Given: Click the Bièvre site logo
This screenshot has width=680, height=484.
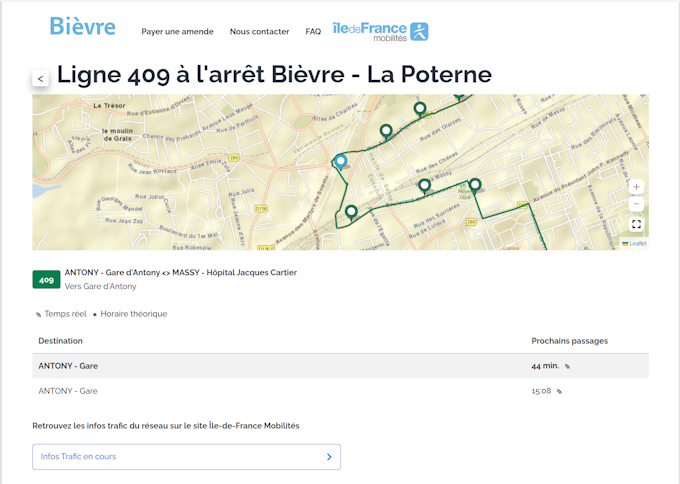Looking at the screenshot, I should pos(82,27).
